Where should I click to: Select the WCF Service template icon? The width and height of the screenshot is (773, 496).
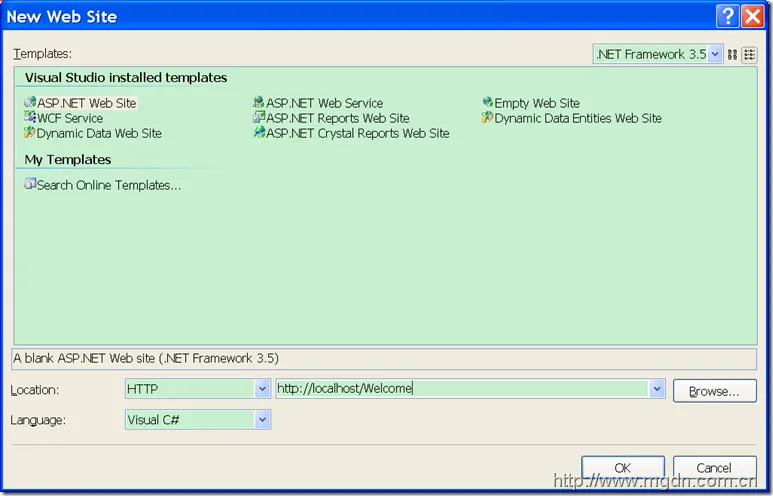coord(30,117)
